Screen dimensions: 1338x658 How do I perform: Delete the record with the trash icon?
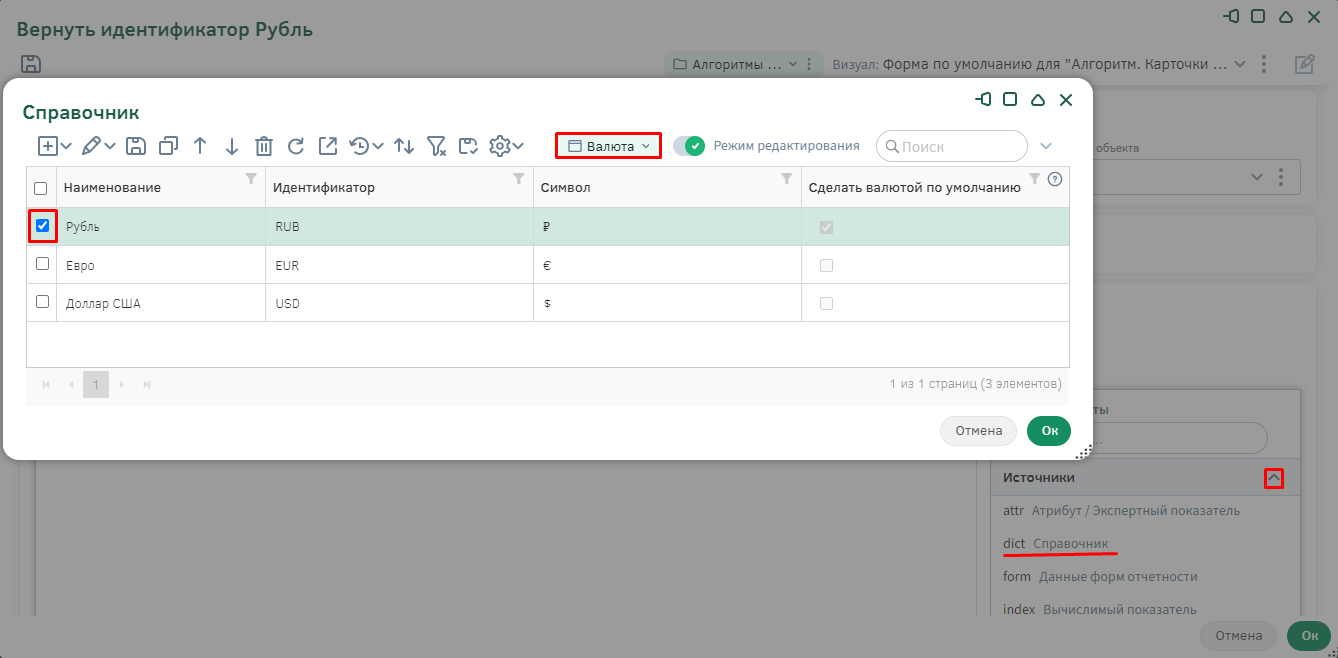pos(264,146)
